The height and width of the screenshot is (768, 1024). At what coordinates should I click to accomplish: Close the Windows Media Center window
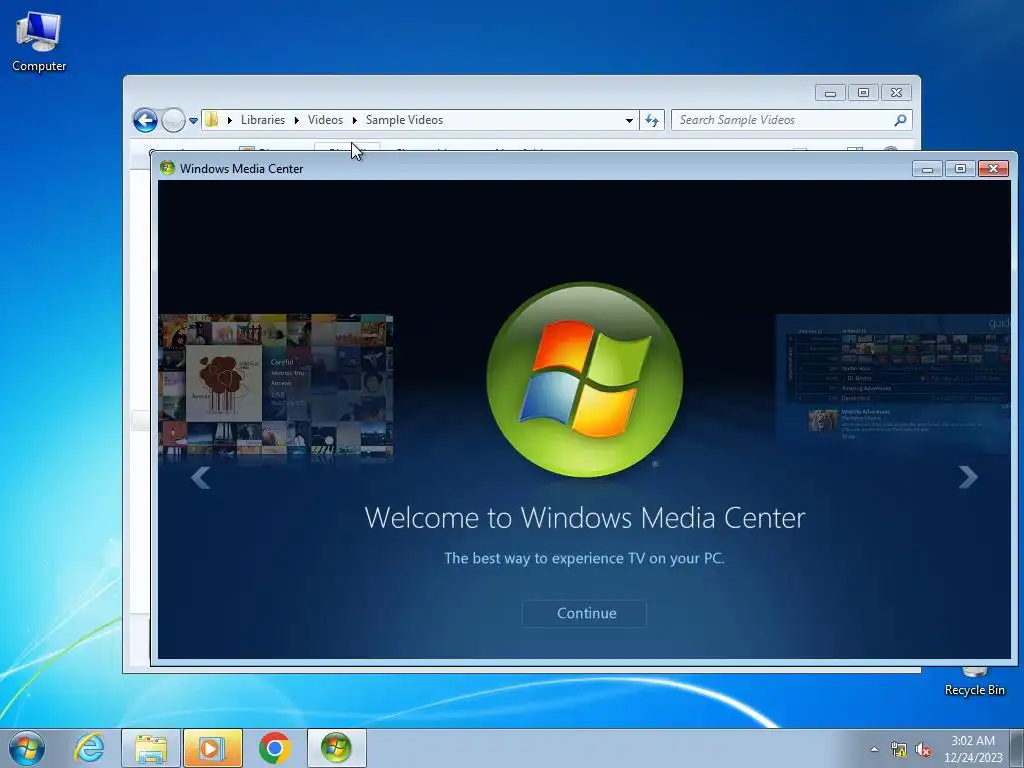[993, 169]
